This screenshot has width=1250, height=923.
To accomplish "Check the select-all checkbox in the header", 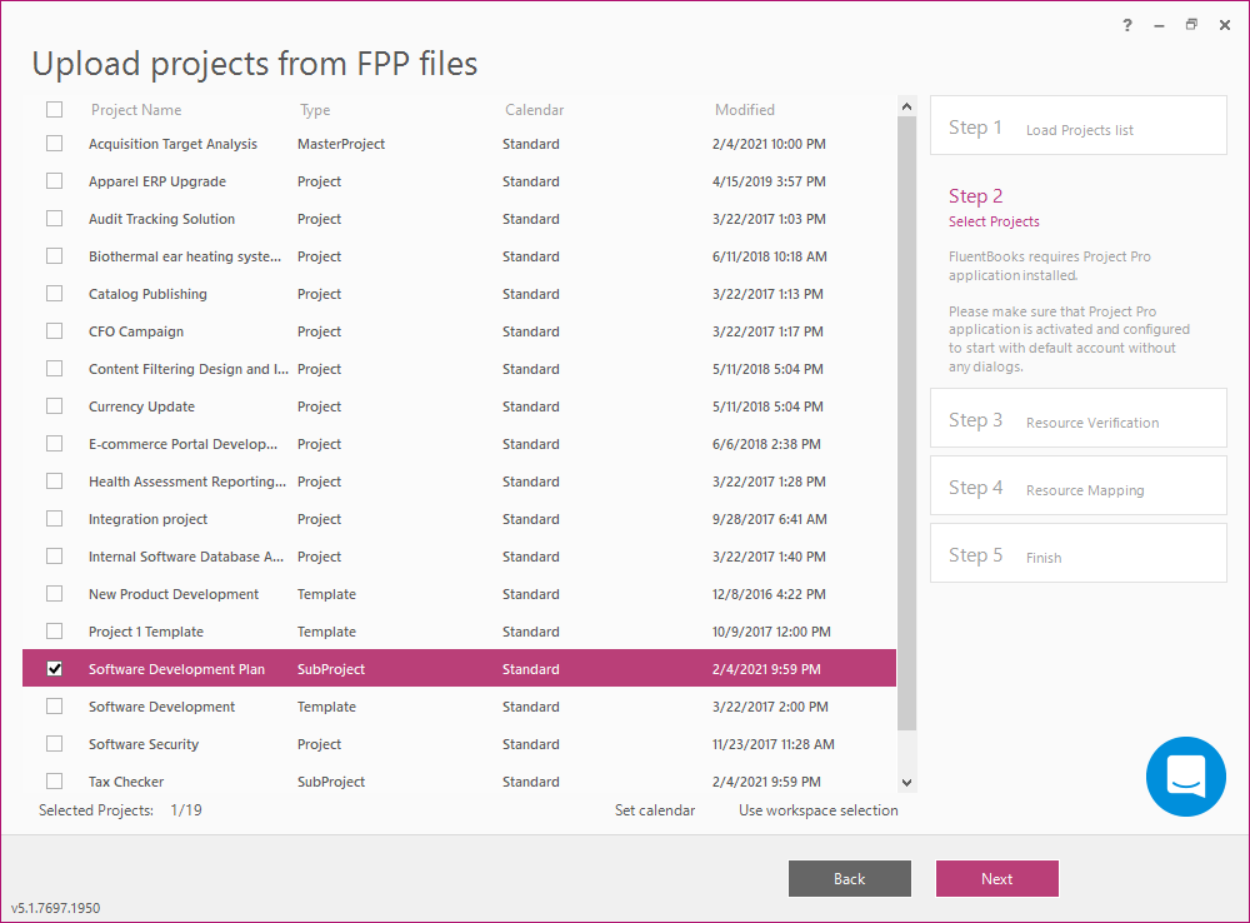I will tap(54, 109).
